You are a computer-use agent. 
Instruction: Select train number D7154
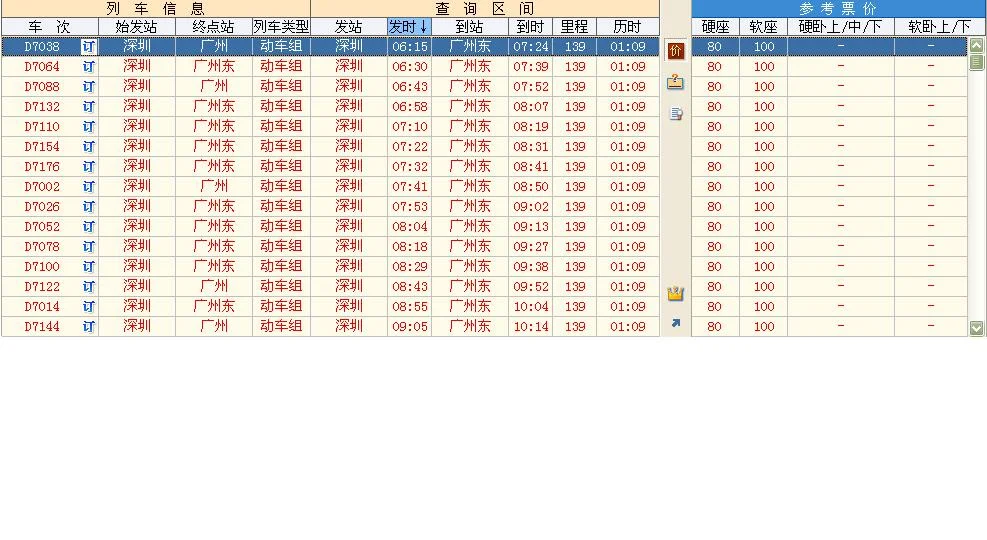coord(42,147)
